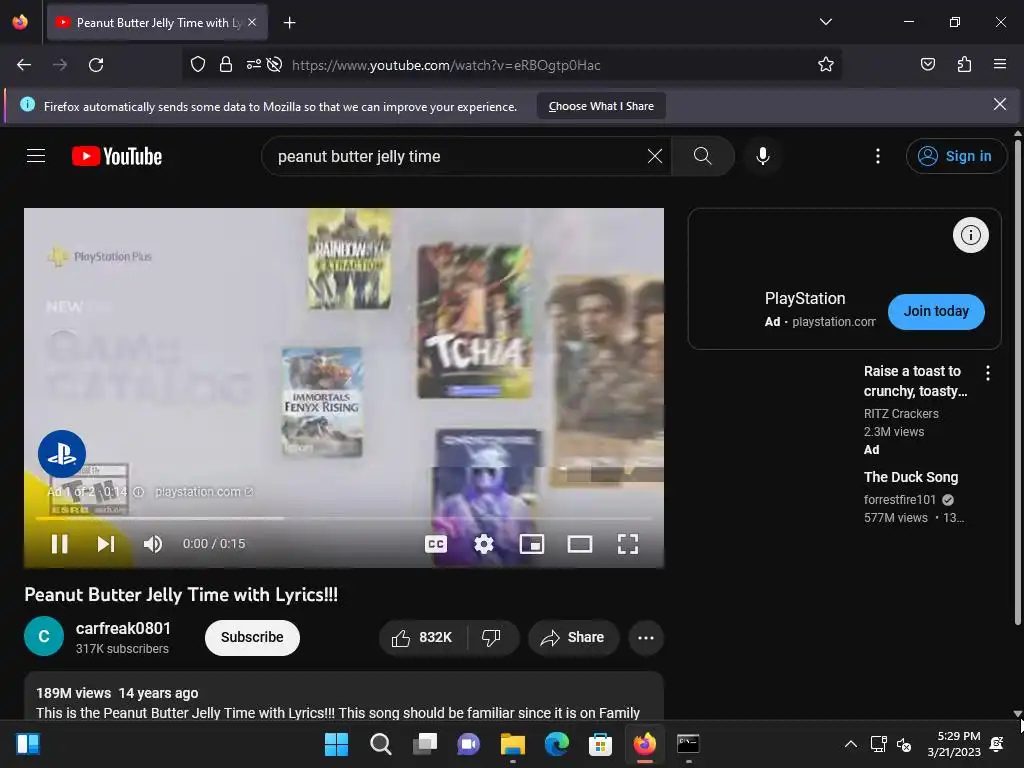View site security padlock info
The height and width of the screenshot is (768, 1024).
point(225,64)
